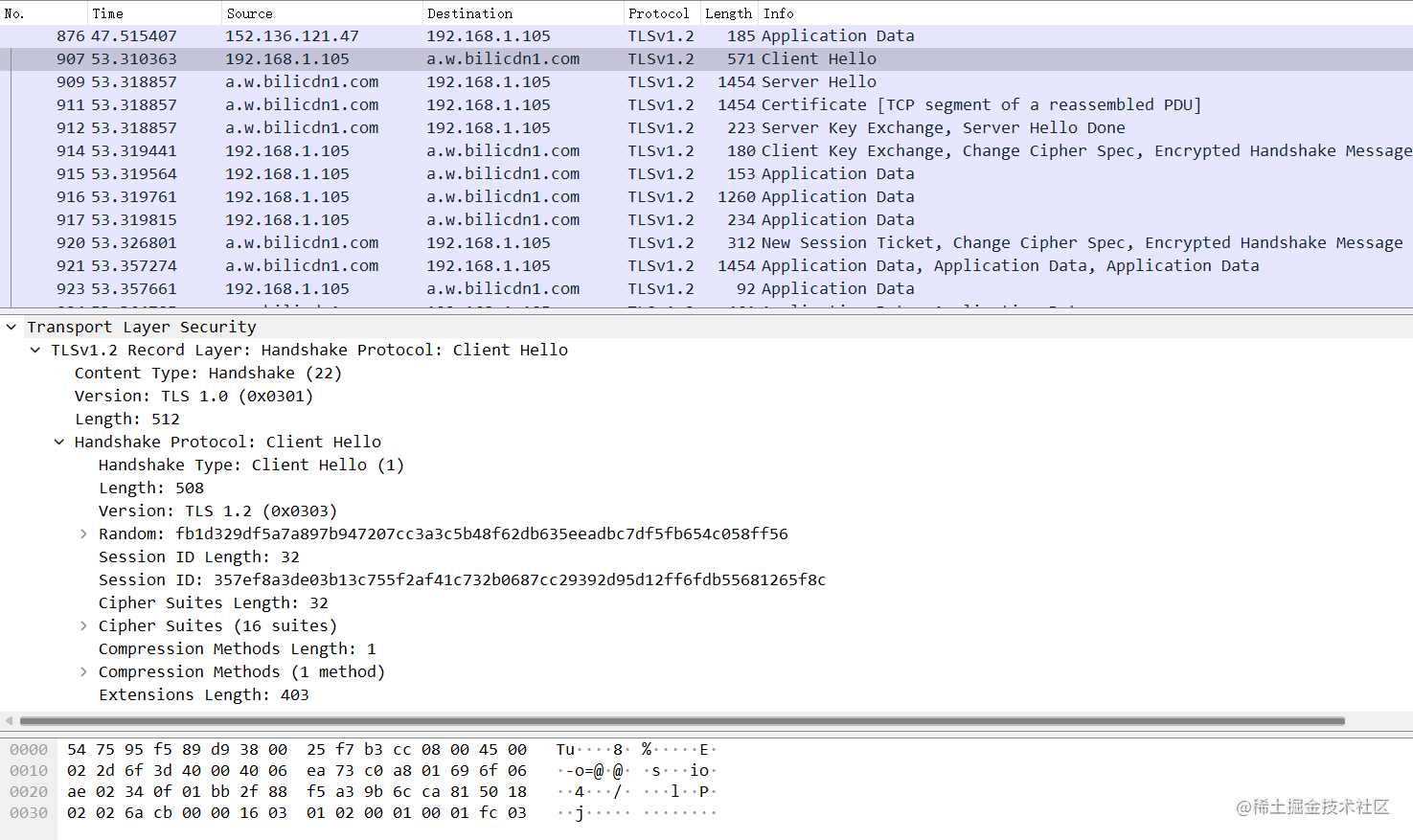The image size is (1413, 840).
Task: Select packet 912 Server Key Exchange row
Action: (706, 128)
